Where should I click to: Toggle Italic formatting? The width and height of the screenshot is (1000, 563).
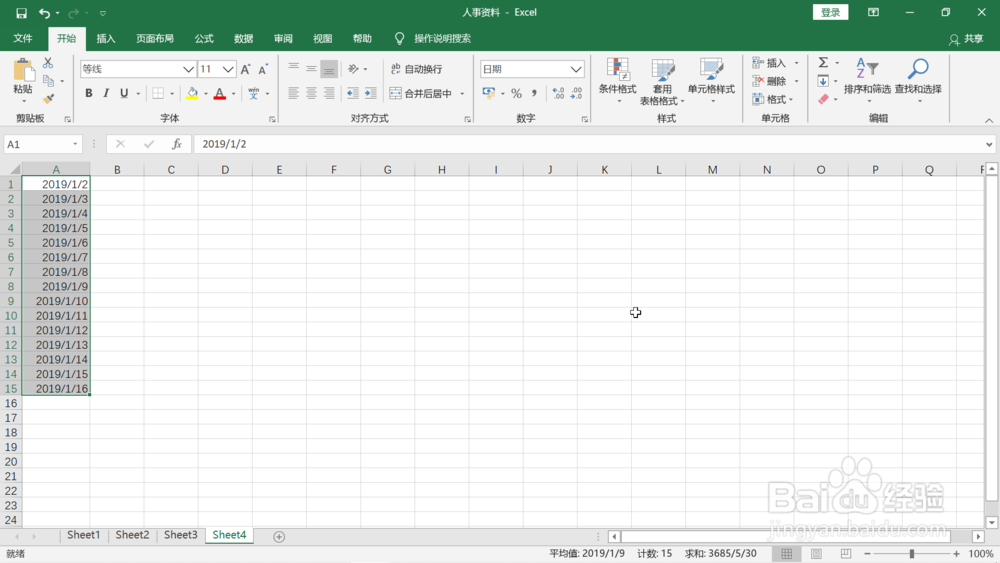[x=106, y=94]
